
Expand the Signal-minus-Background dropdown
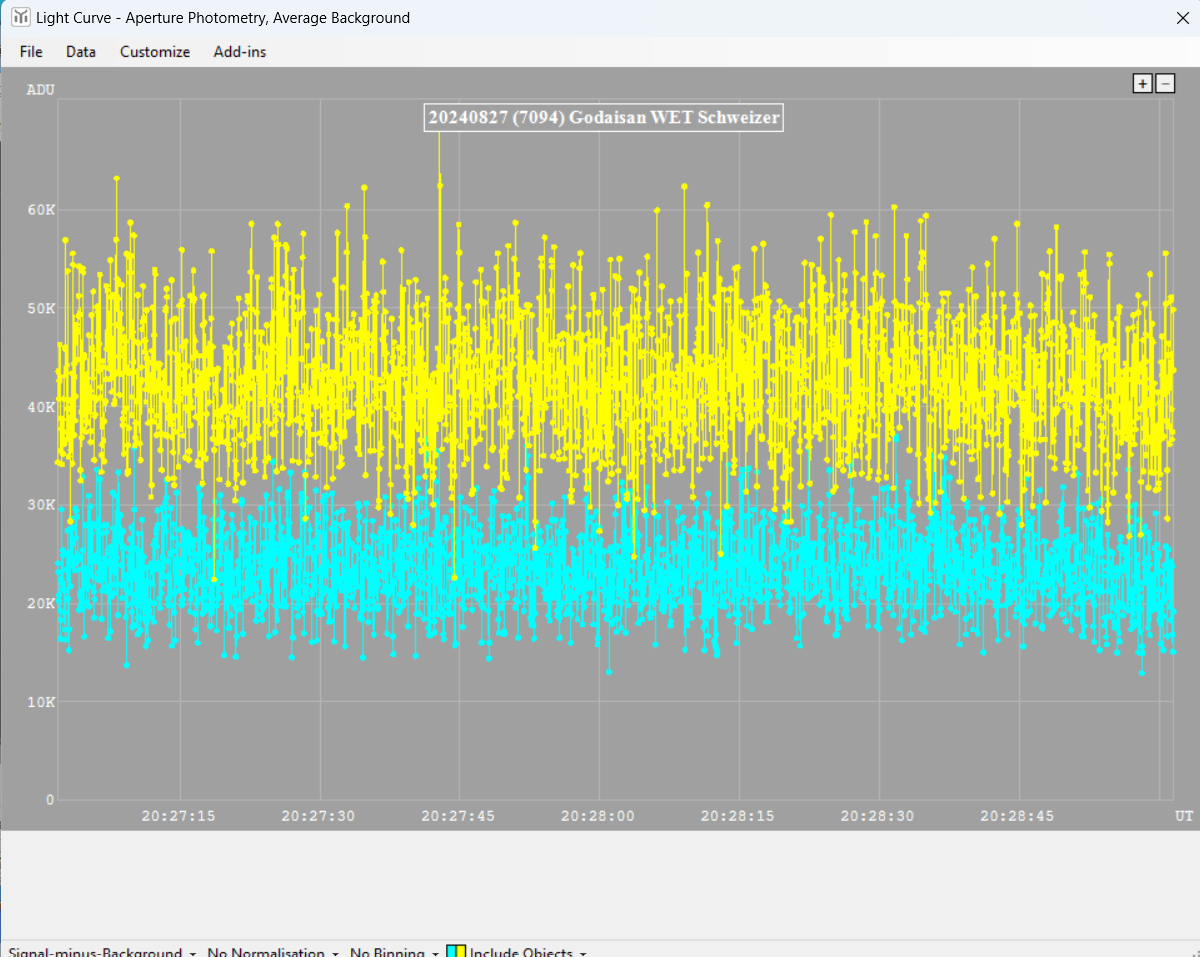coord(101,952)
